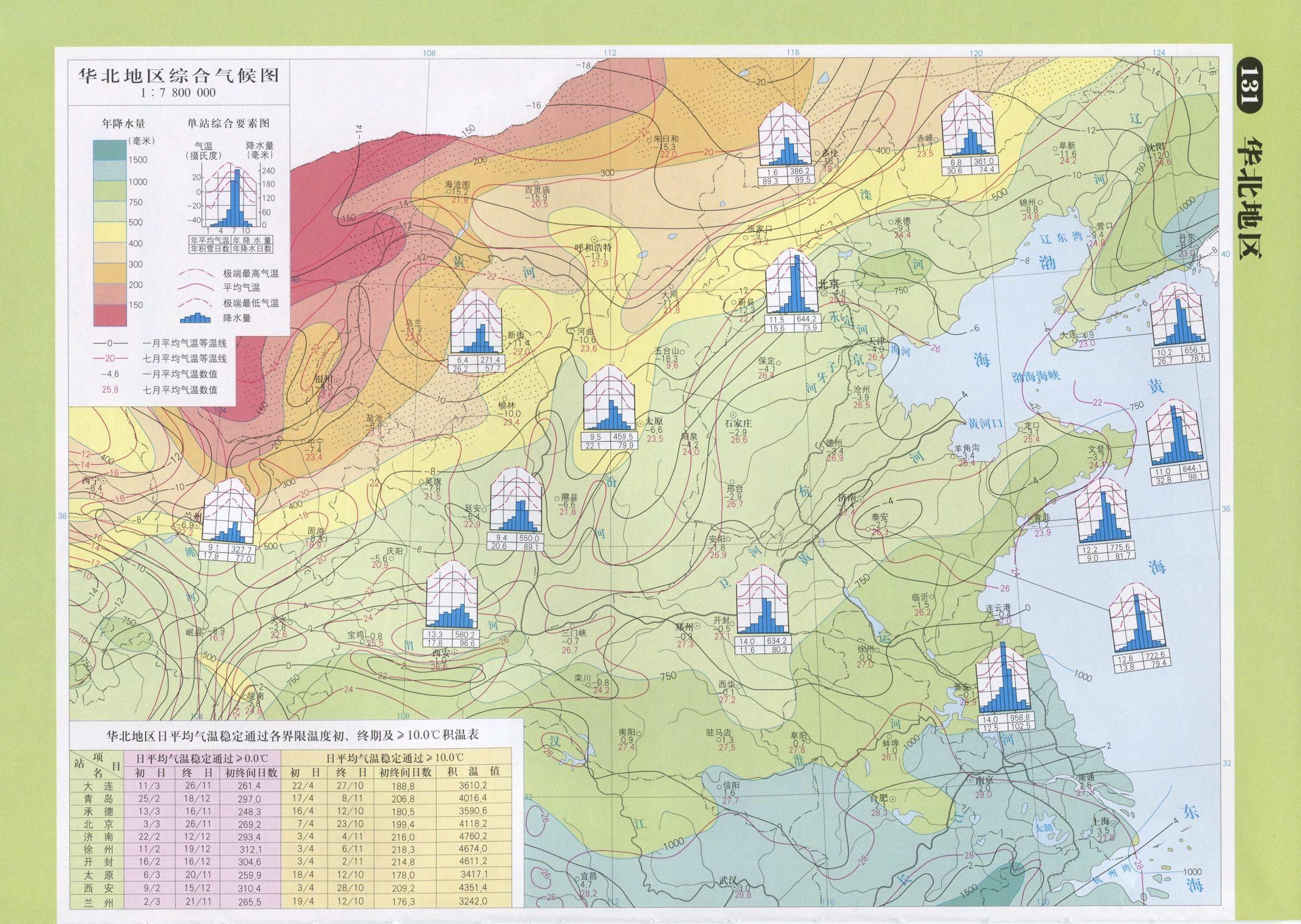Screen dimensions: 1301x924
Task: Click the table cell 3242.0
Action: click(474, 901)
